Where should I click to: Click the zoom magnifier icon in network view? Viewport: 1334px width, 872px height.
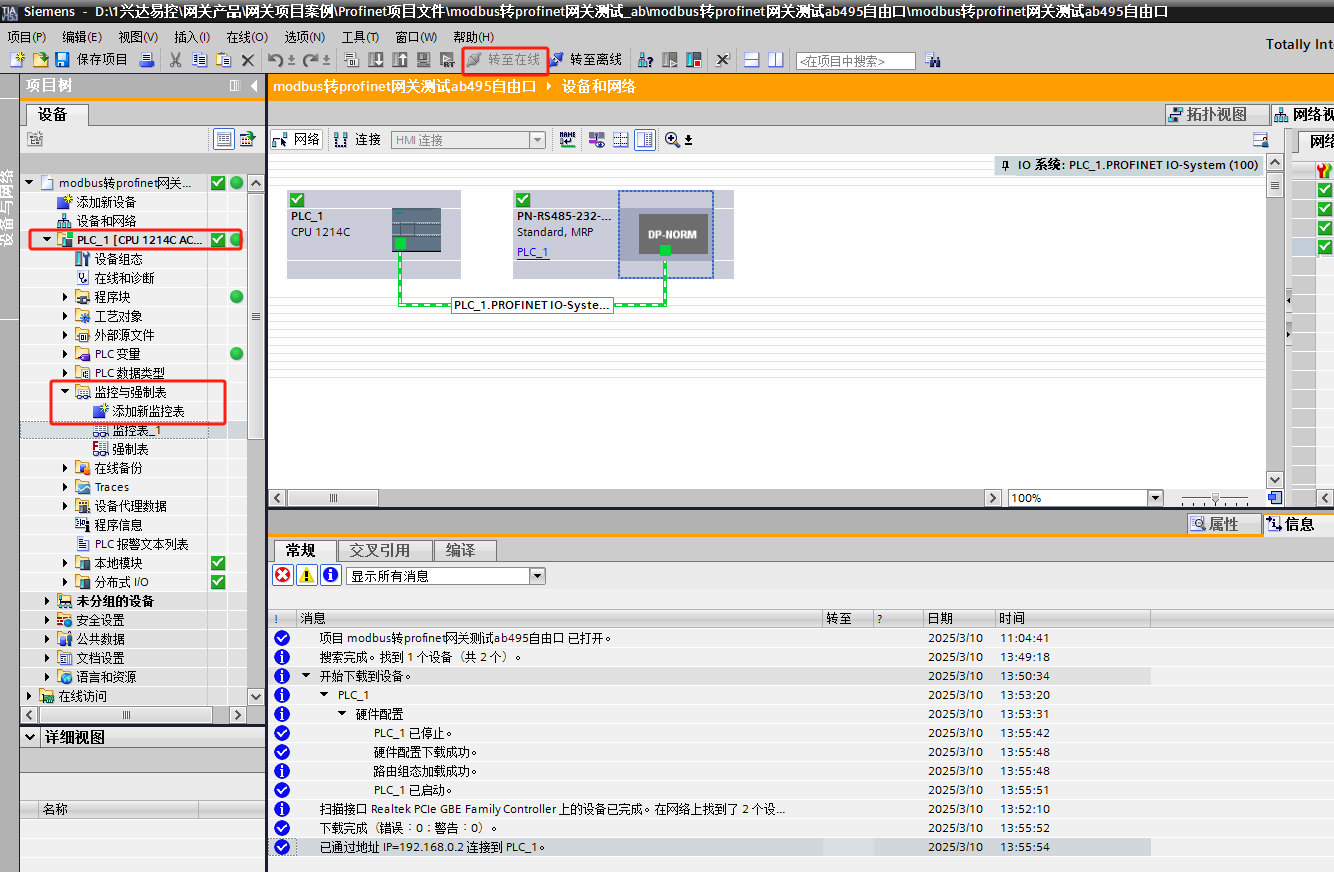[x=672, y=140]
